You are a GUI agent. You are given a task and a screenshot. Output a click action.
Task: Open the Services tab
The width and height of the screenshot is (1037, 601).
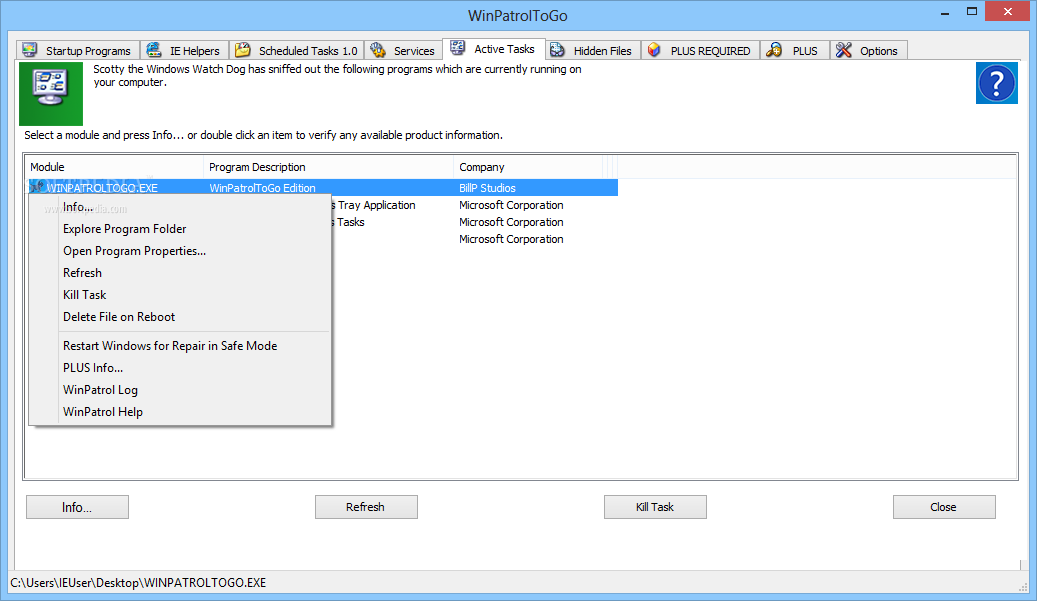403,51
